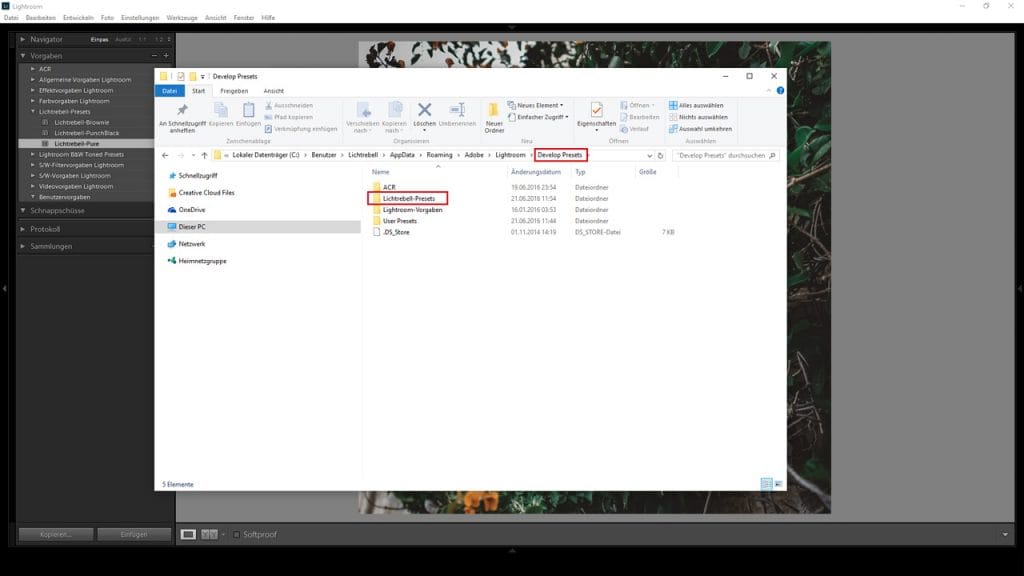Open Lightroom Entwickeln menu
This screenshot has height=576, width=1024.
(78, 18)
